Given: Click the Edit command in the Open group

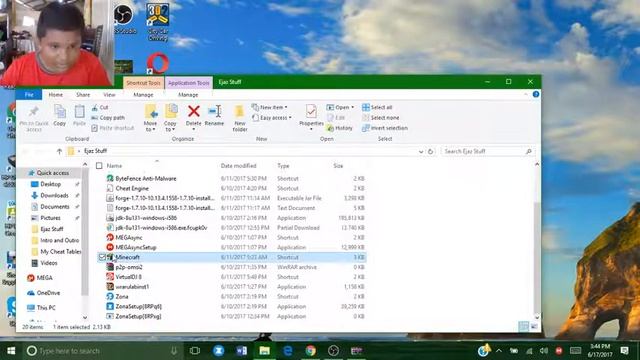Looking at the screenshot, I should [x=336, y=118].
